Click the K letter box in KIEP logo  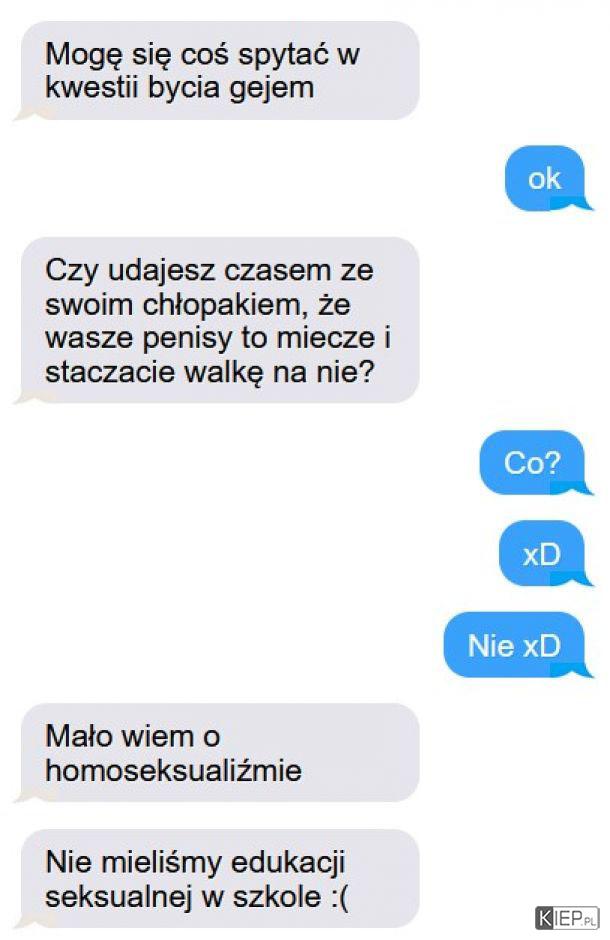tap(545, 918)
